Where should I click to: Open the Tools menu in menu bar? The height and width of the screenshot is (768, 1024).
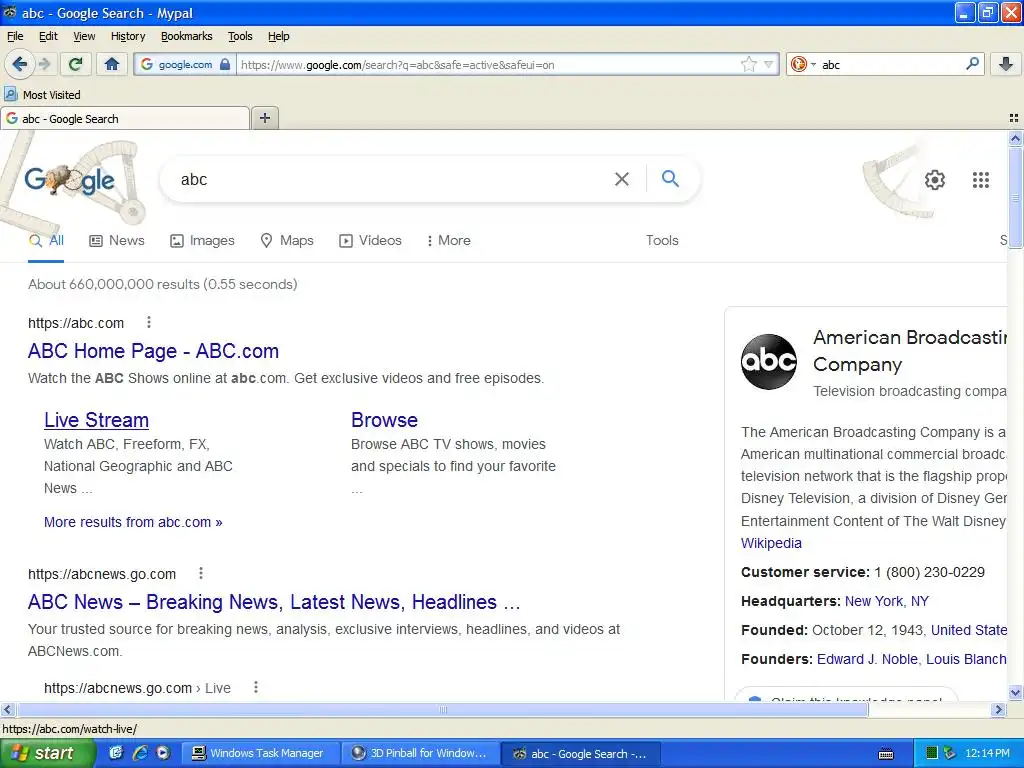(240, 36)
